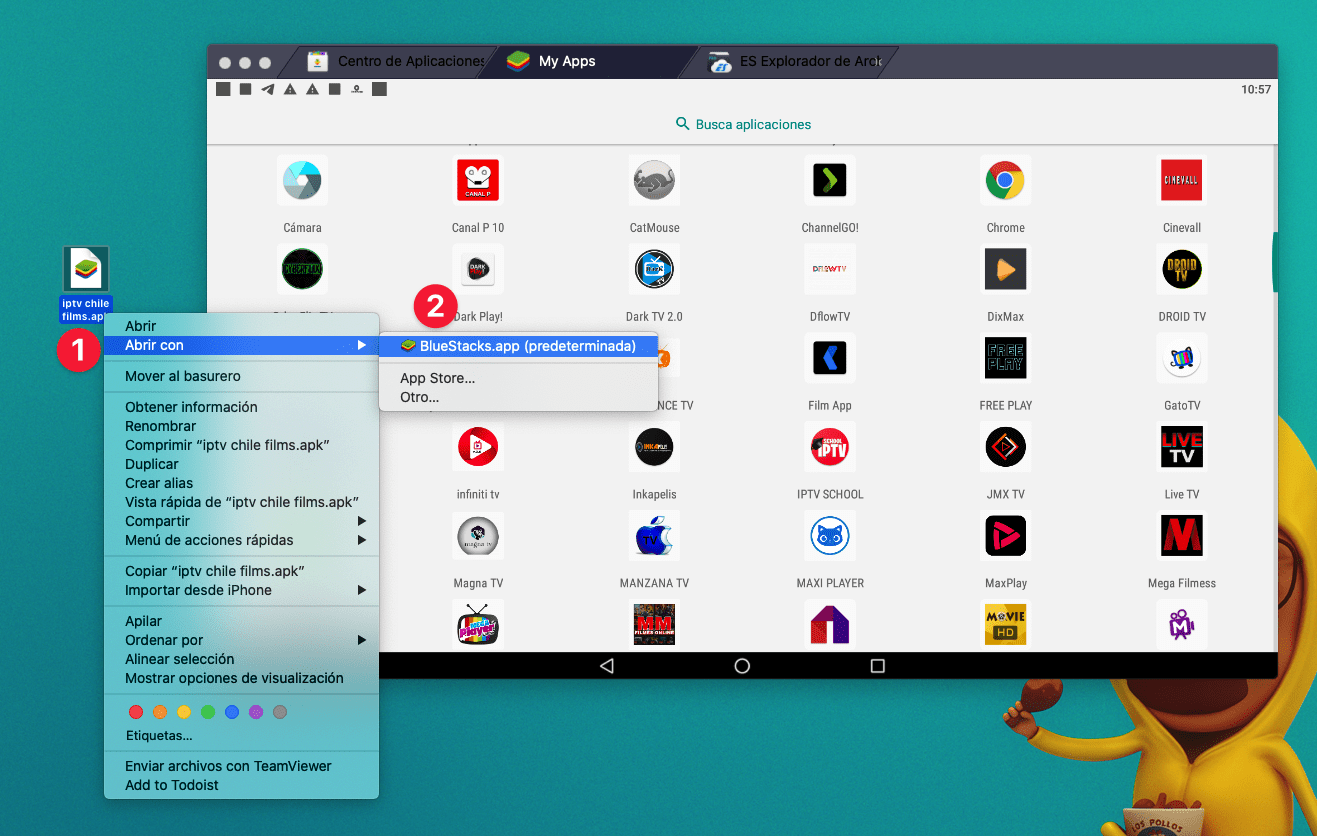
Task: Open the Dark TV 2.0 app
Action: pyautogui.click(x=654, y=270)
